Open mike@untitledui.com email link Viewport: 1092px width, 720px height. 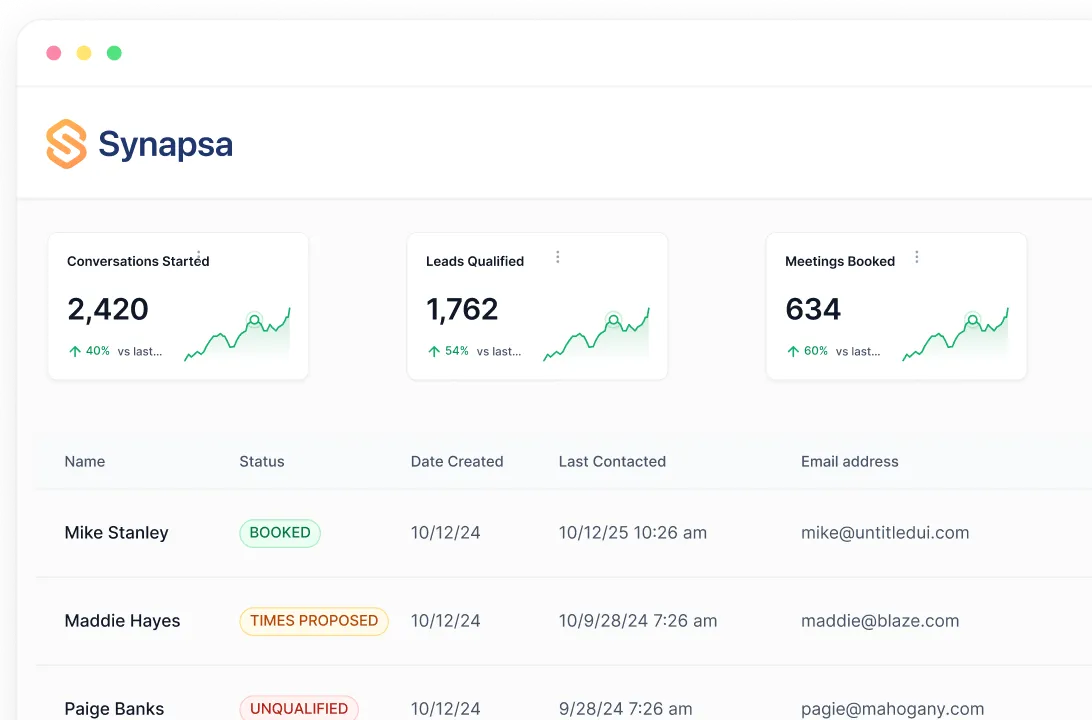point(885,533)
